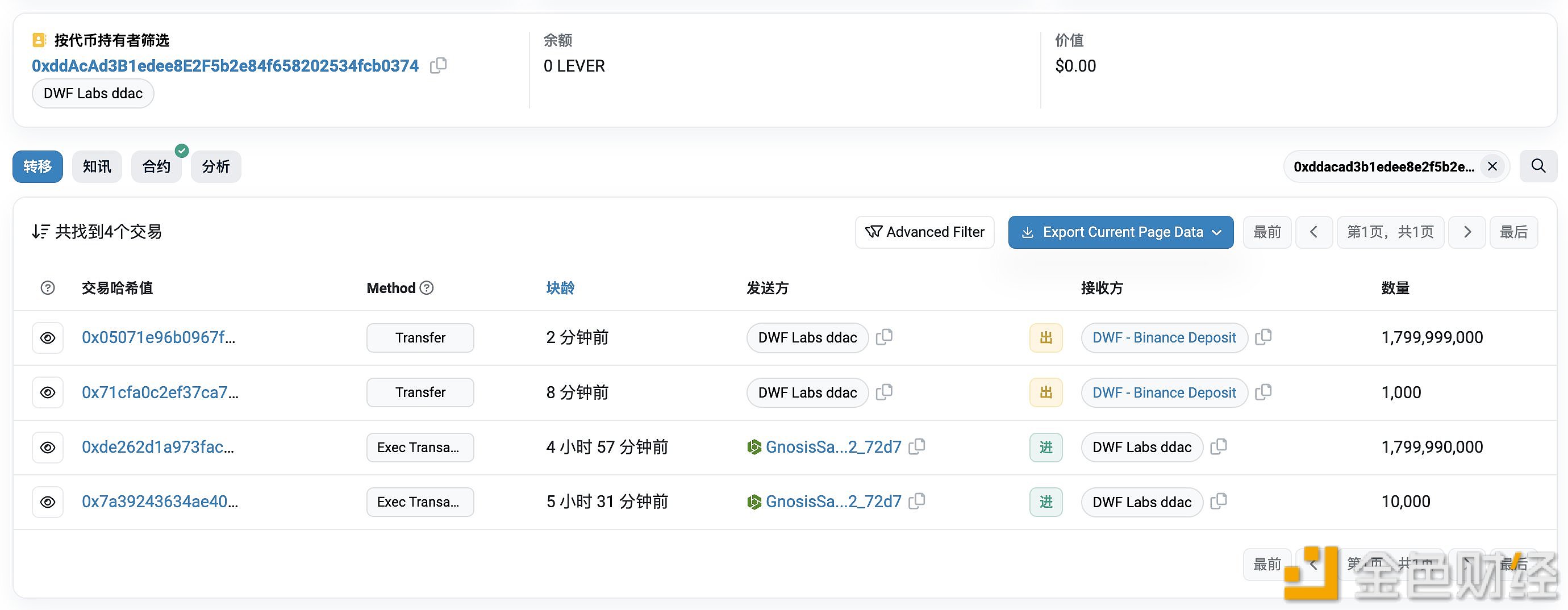Click receiver DWF Labs ddac in 5 小时 31 row
This screenshot has width=1568, height=610.
[x=1142, y=502]
